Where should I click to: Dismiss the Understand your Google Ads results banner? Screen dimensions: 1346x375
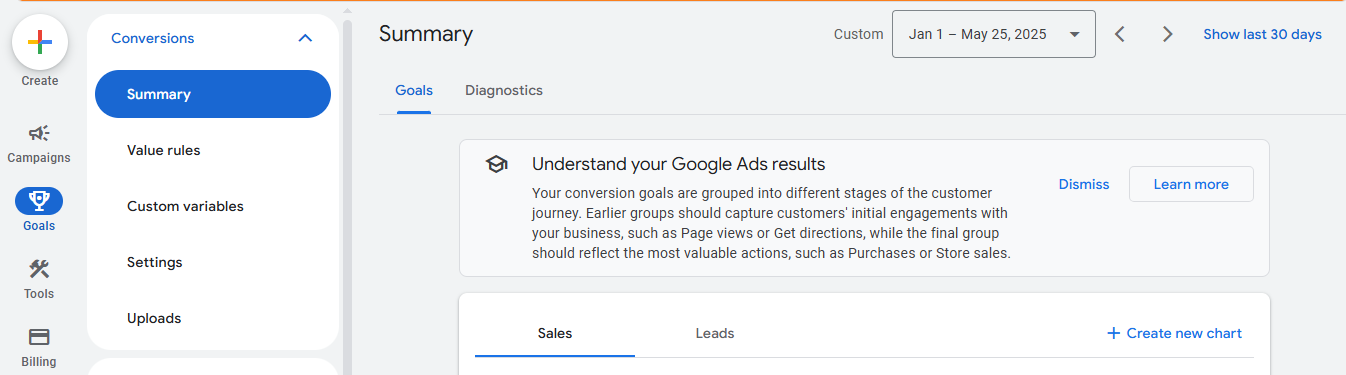click(x=1084, y=184)
